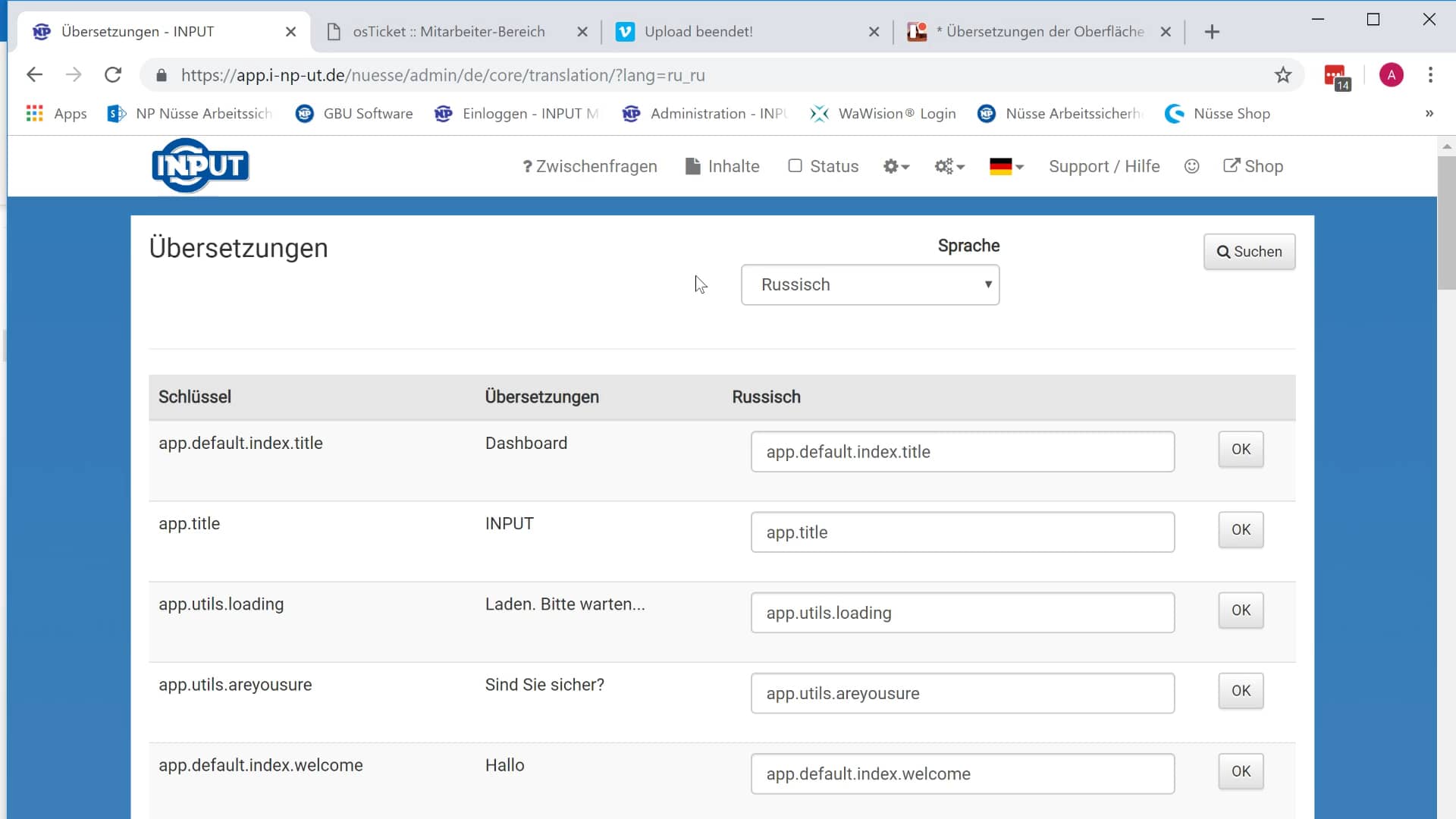Click the INPUT logo in header
Viewport: 1456px width, 819px height.
[x=200, y=165]
